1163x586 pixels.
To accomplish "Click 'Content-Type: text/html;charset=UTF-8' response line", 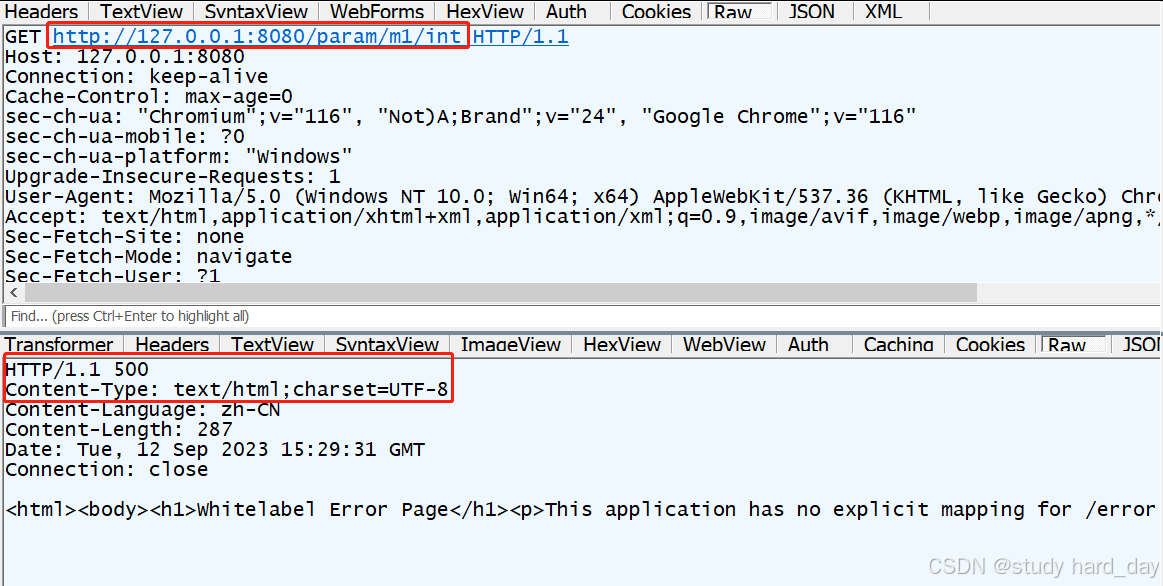I will pyautogui.click(x=227, y=389).
